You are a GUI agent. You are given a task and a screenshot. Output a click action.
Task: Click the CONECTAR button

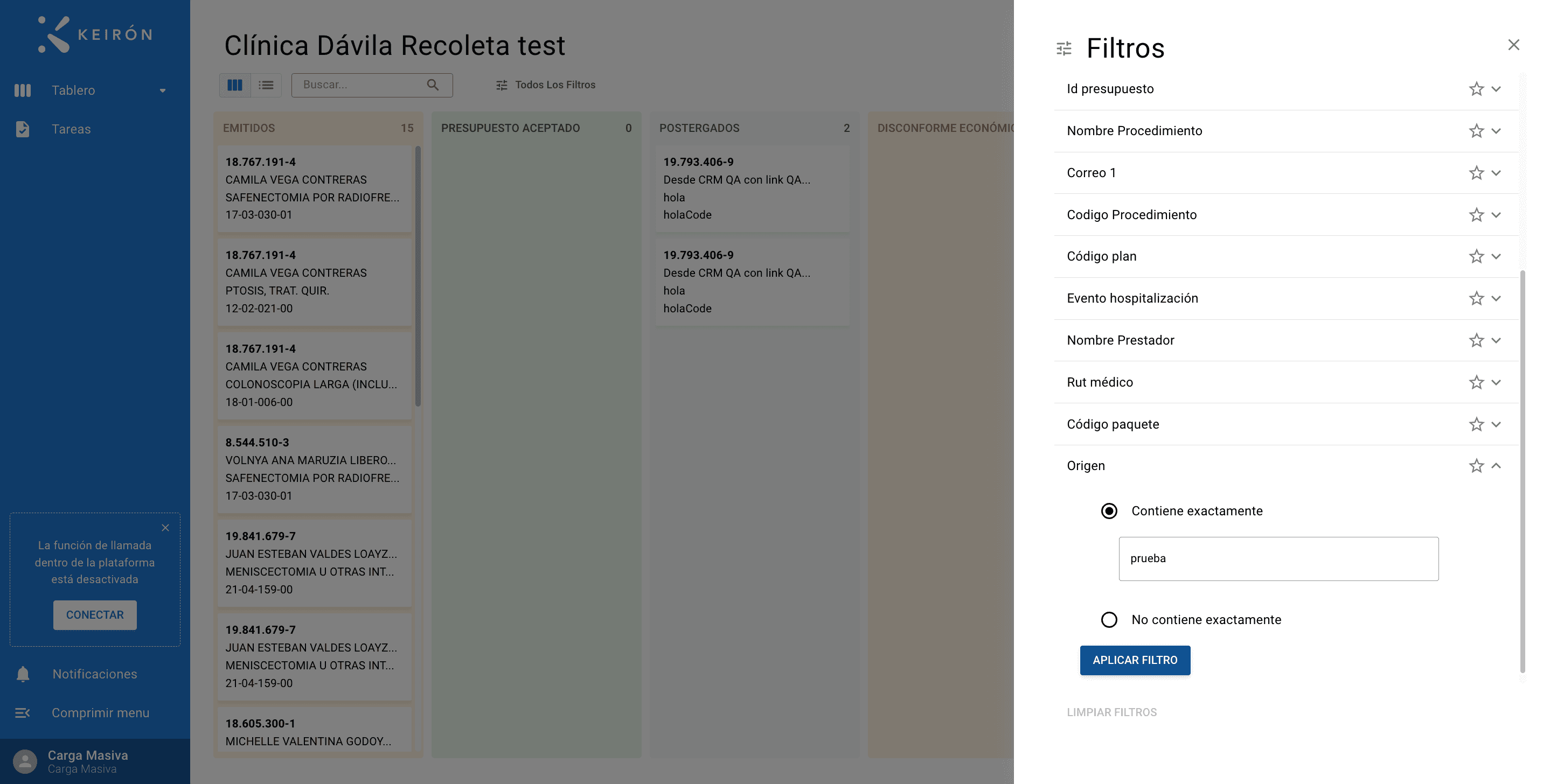95,614
